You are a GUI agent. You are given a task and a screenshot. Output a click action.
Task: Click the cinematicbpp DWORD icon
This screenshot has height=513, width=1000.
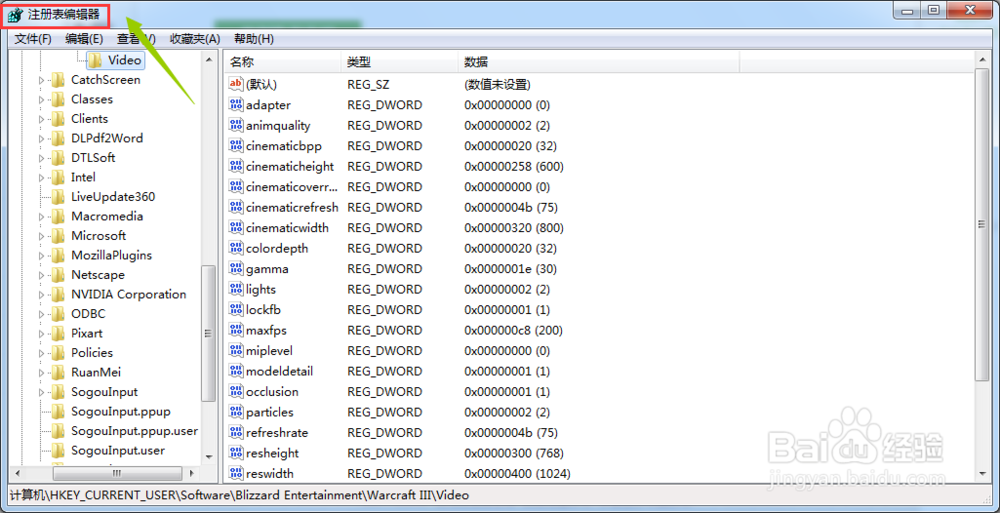click(236, 145)
